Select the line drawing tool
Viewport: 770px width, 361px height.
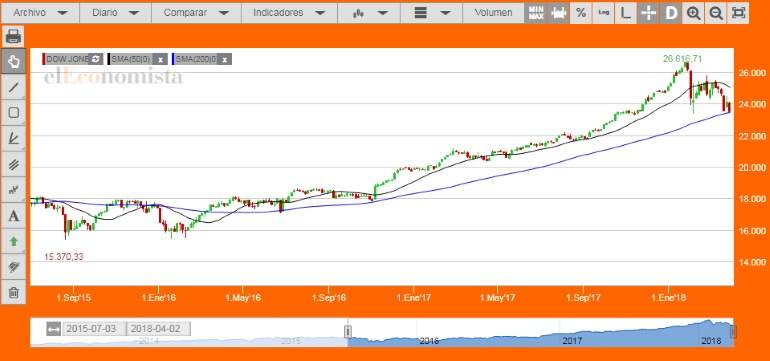14,87
